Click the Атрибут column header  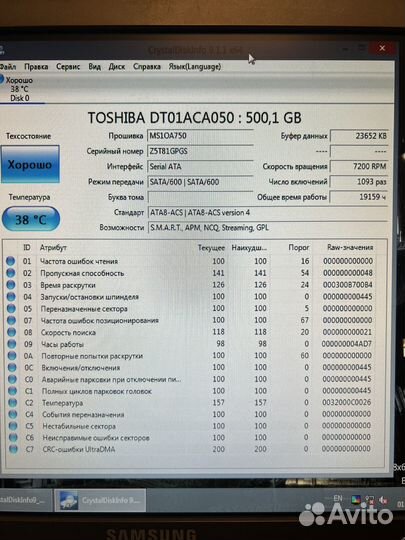[x=53, y=248]
